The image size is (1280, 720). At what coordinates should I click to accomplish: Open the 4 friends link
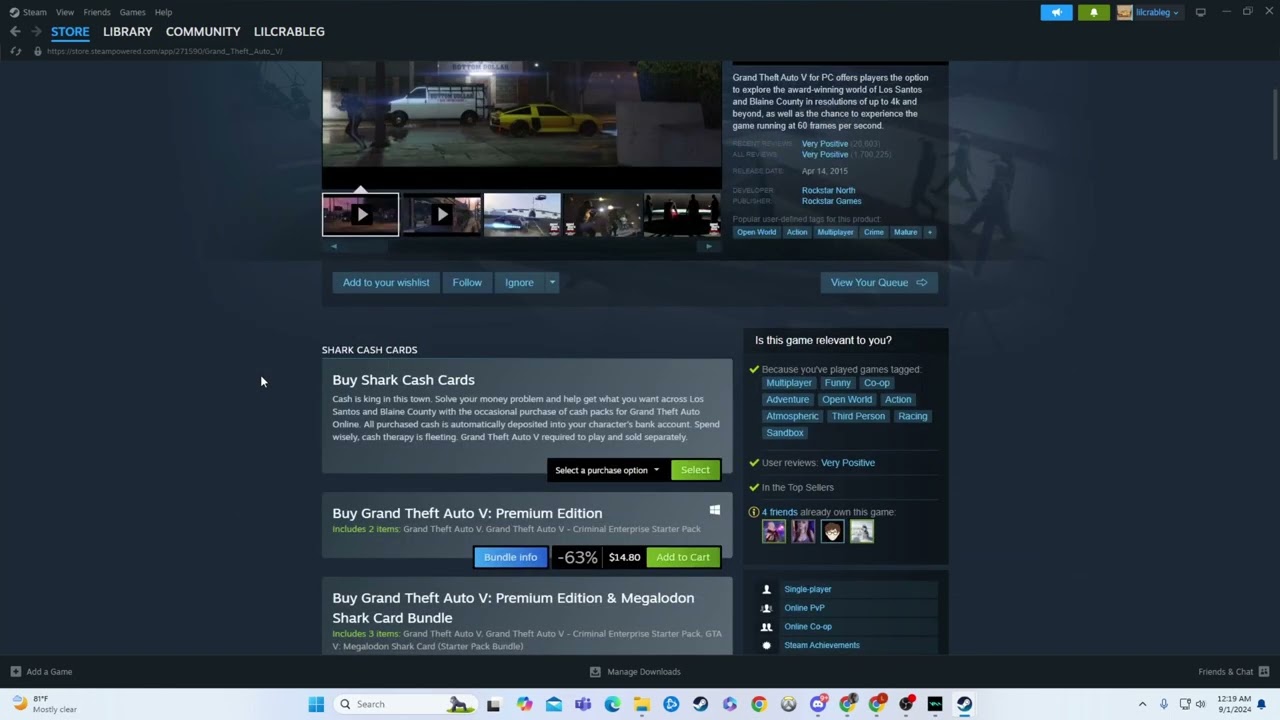click(780, 512)
